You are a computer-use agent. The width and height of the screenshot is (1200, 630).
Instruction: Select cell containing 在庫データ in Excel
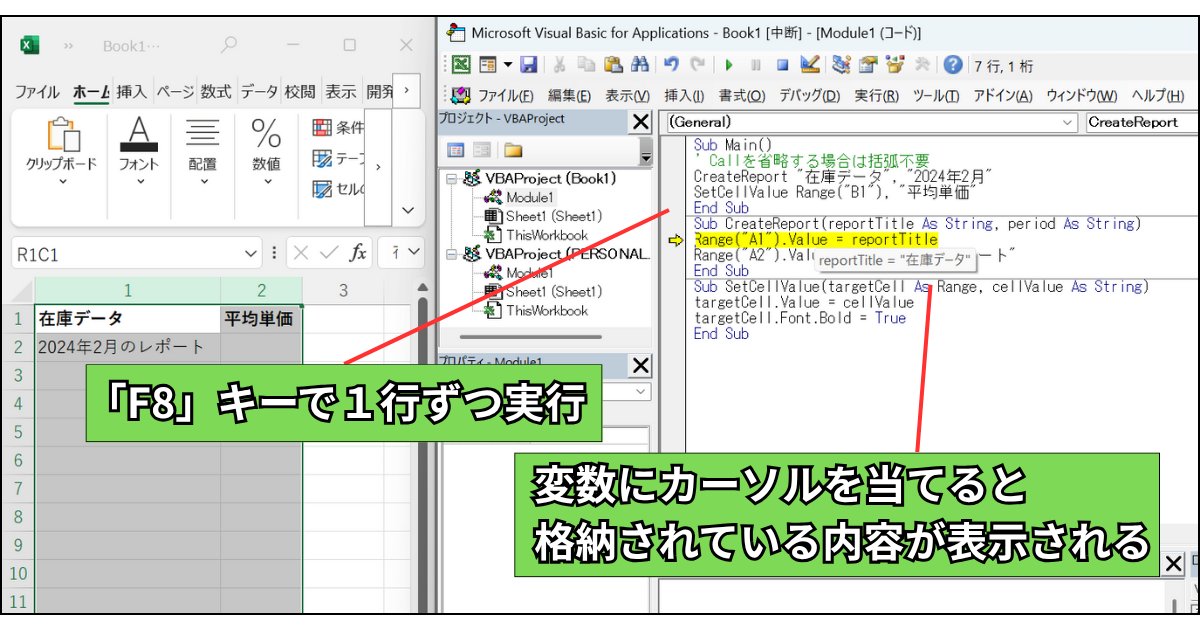[x=127, y=319]
